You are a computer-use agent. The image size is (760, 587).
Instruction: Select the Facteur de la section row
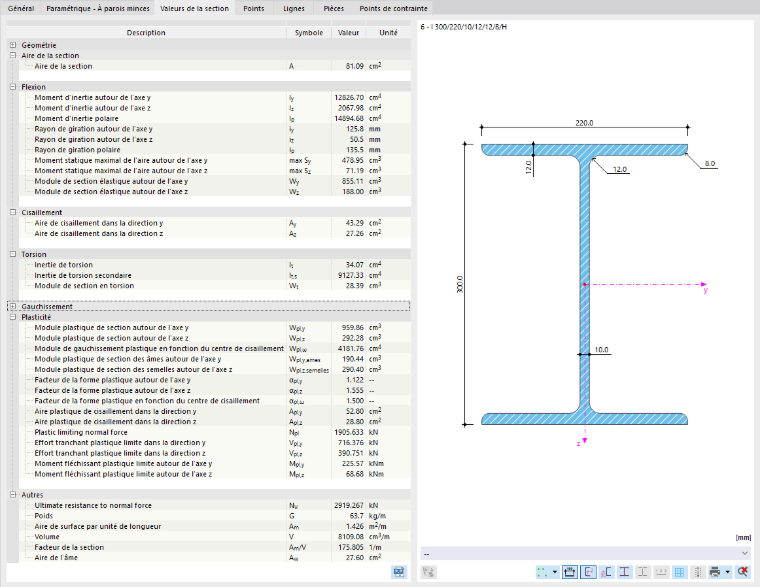click(215, 547)
